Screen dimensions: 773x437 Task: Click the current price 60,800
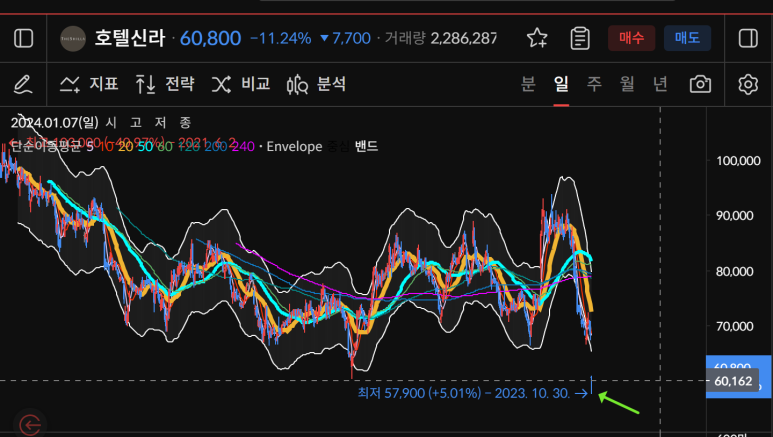(211, 38)
